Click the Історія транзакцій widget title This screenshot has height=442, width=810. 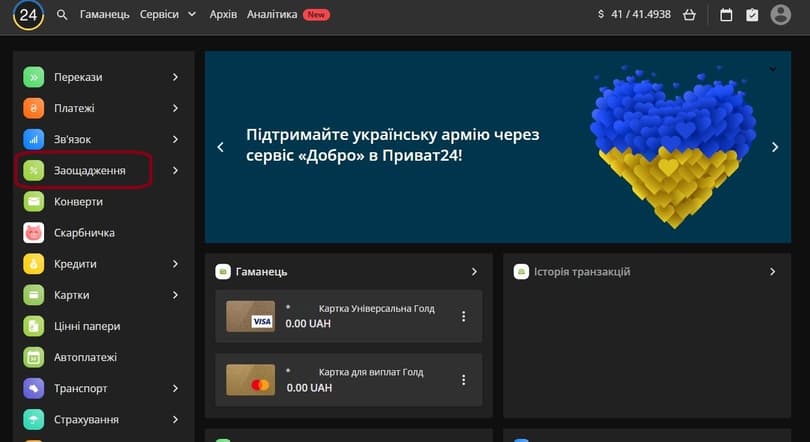pos(582,272)
